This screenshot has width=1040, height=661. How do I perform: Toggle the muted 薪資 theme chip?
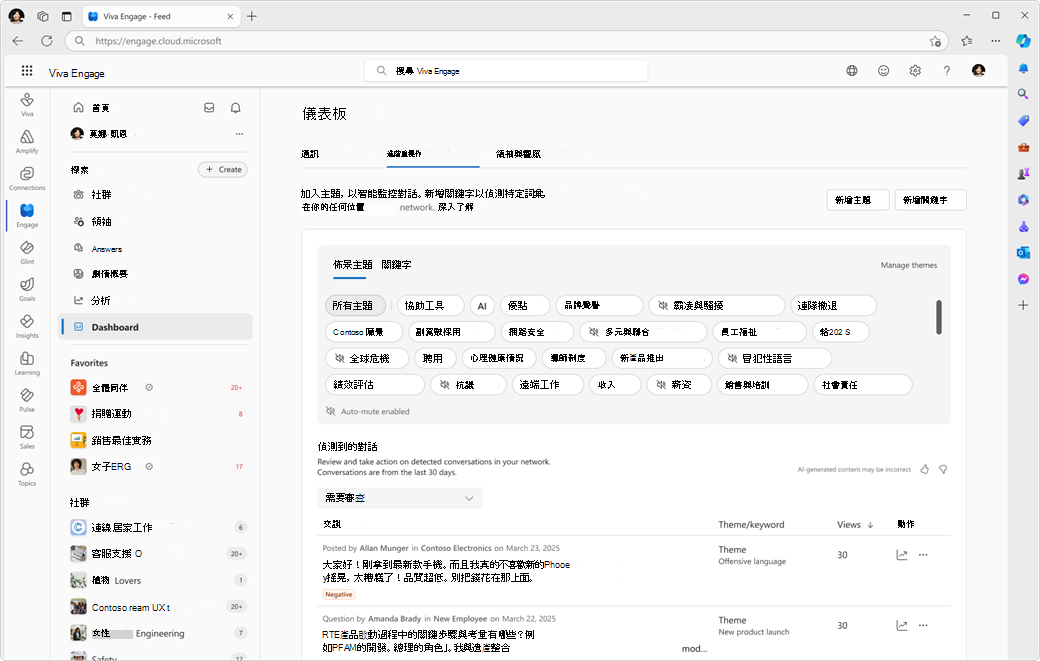point(679,385)
